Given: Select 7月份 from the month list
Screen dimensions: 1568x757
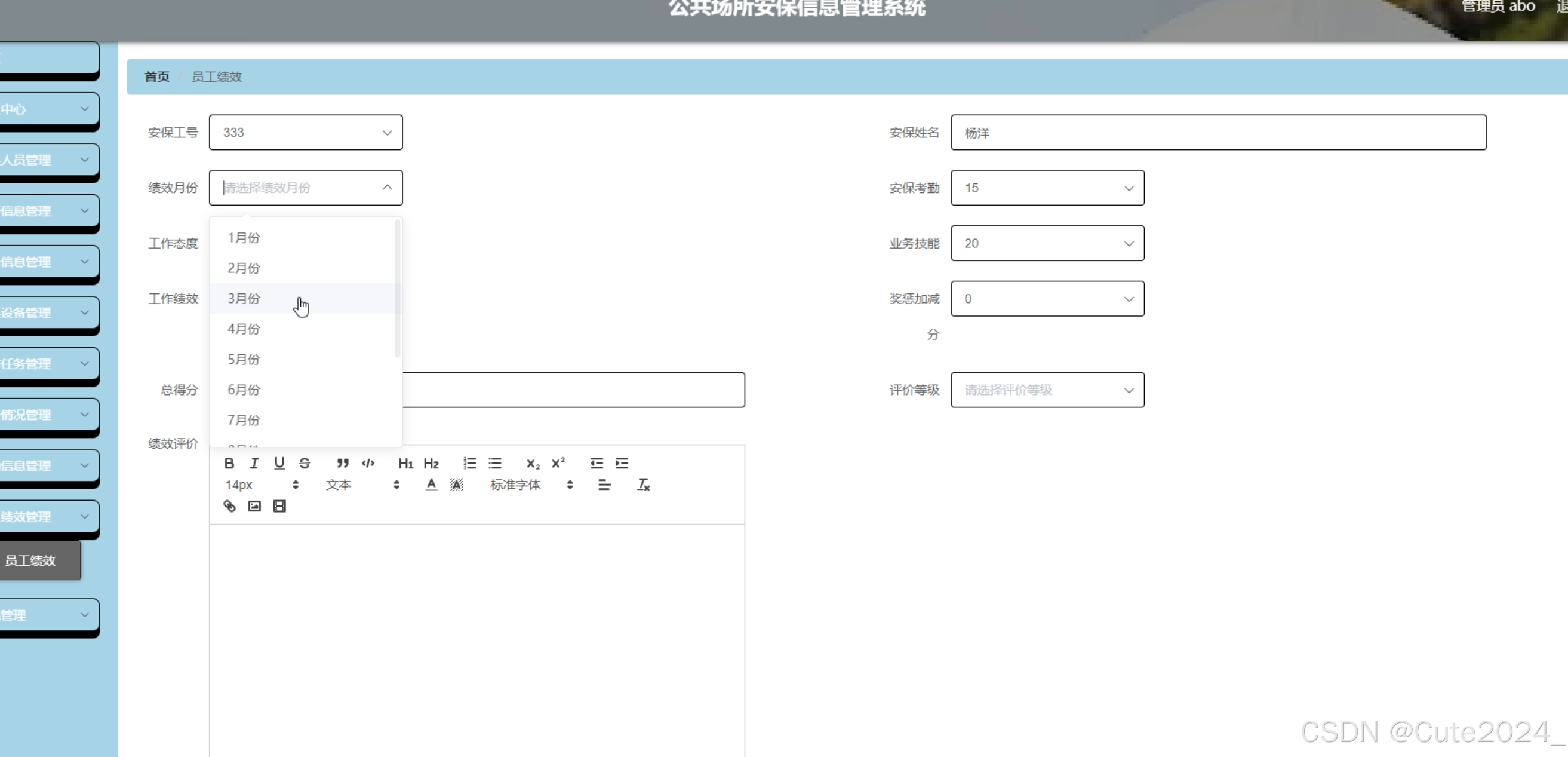Looking at the screenshot, I should pos(303,420).
